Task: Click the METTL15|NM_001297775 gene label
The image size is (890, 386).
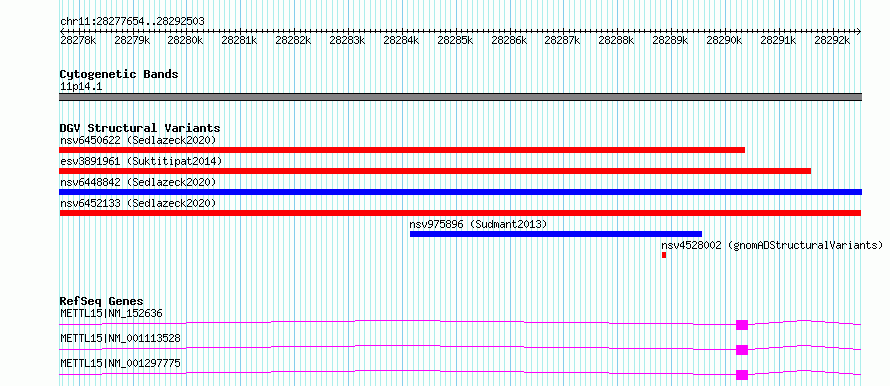Action: click(x=120, y=363)
